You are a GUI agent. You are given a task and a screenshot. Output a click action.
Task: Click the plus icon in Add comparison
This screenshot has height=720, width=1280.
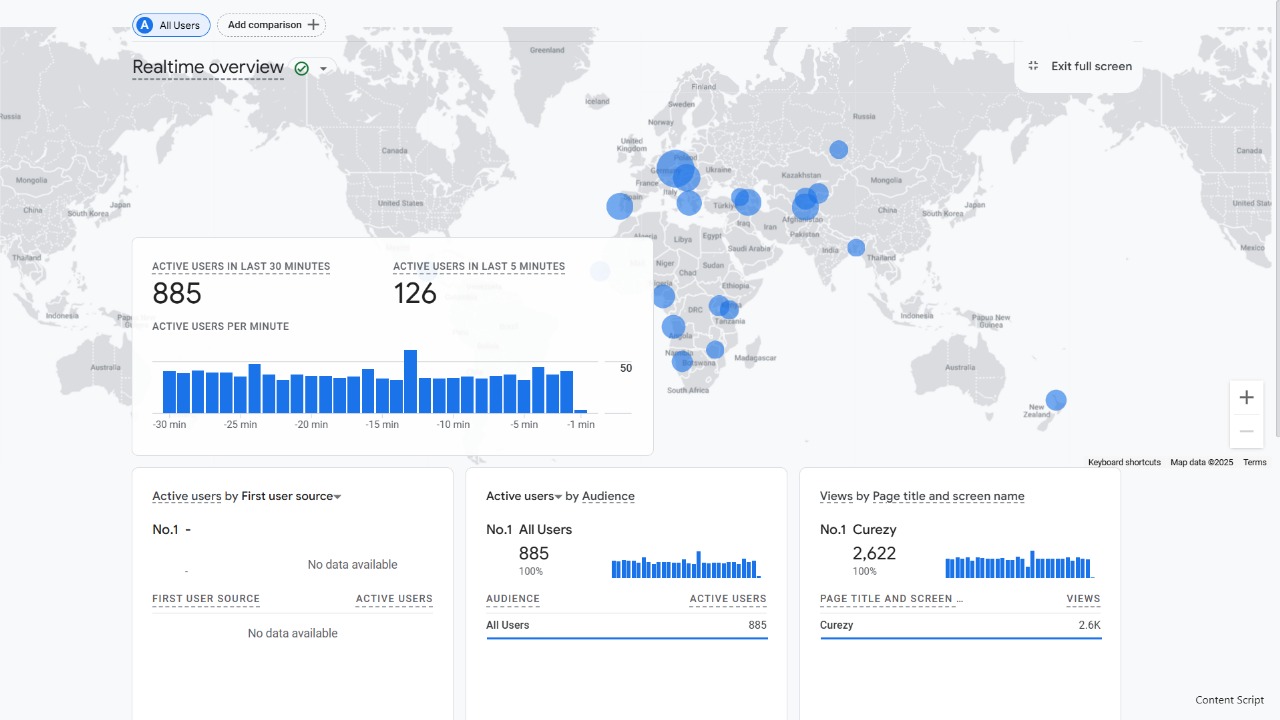pyautogui.click(x=313, y=25)
